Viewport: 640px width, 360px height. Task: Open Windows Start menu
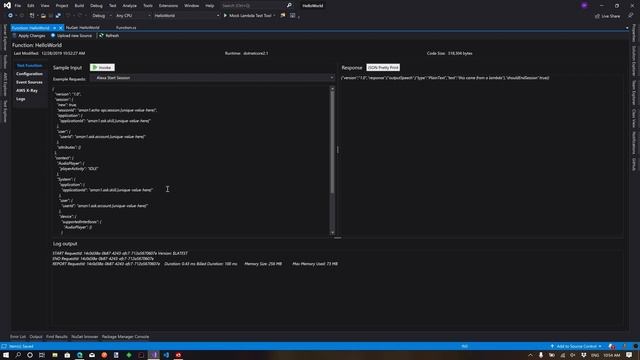point(6,355)
